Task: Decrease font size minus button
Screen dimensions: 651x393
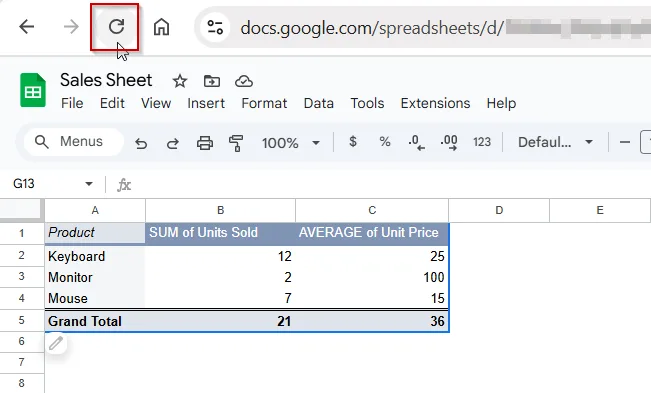Action: point(624,142)
